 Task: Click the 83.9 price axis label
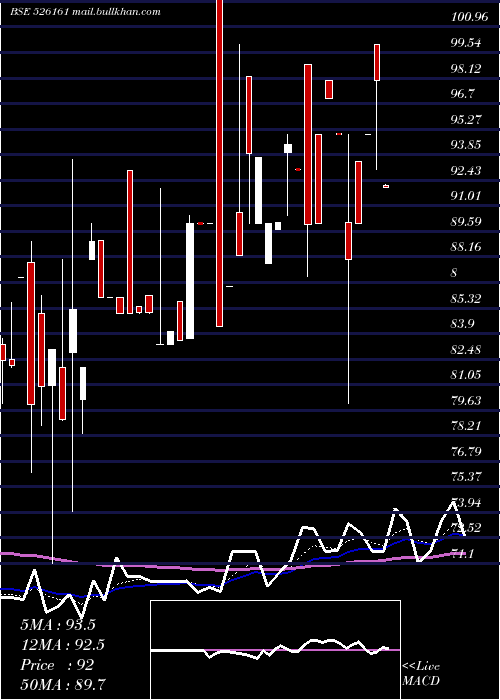pyautogui.click(x=462, y=324)
